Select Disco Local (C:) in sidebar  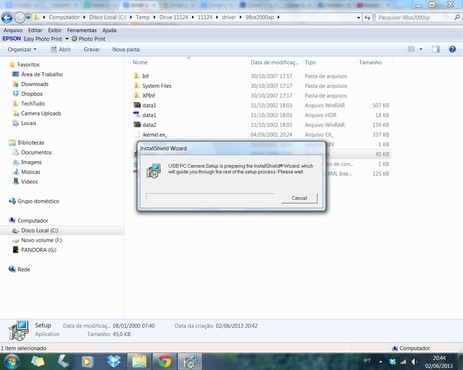(35, 230)
